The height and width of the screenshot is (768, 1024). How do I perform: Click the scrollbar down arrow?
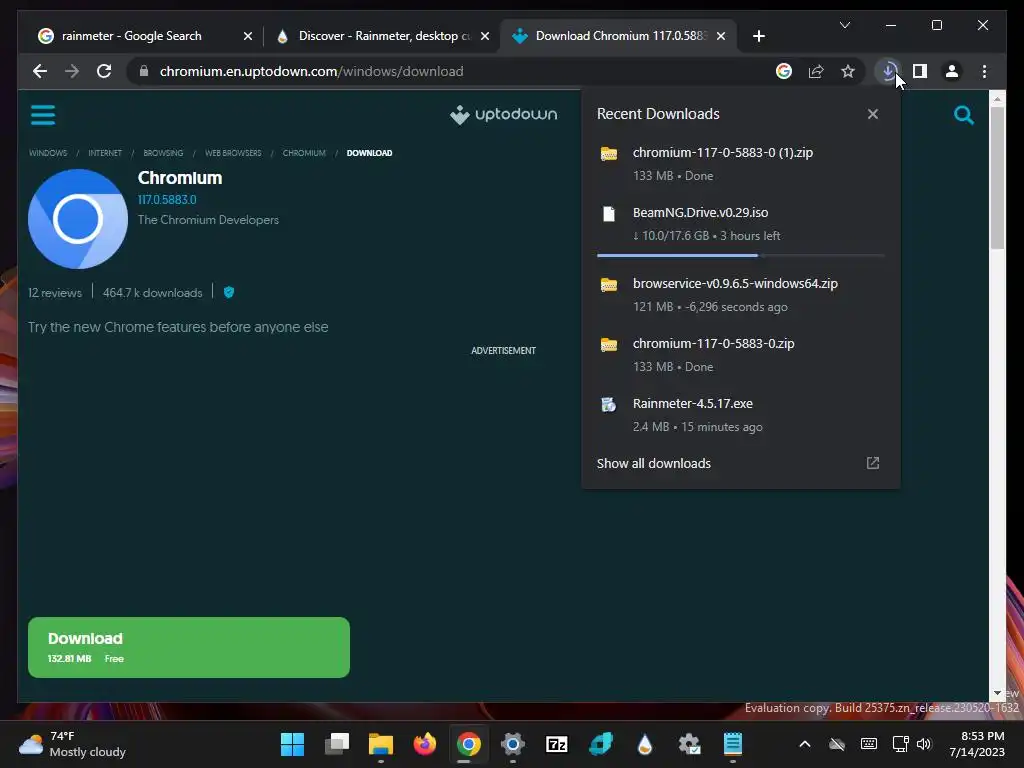pos(997,693)
